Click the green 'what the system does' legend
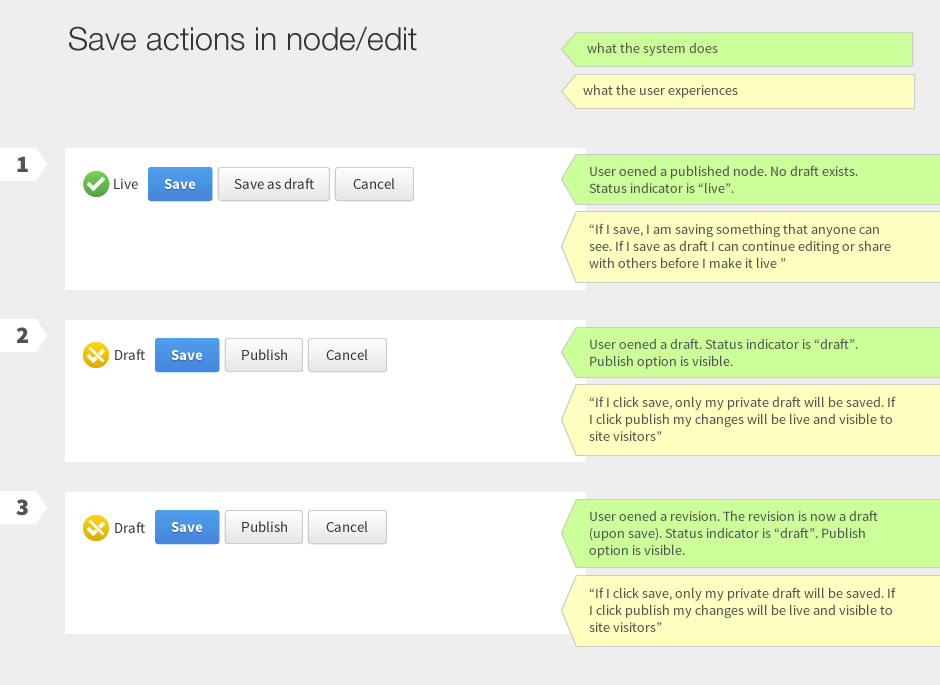 [737, 48]
